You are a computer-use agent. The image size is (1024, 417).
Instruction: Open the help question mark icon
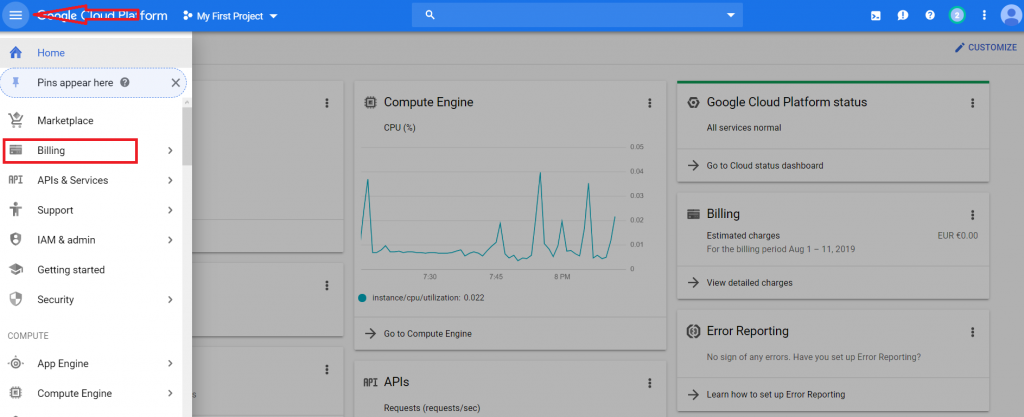click(x=930, y=16)
